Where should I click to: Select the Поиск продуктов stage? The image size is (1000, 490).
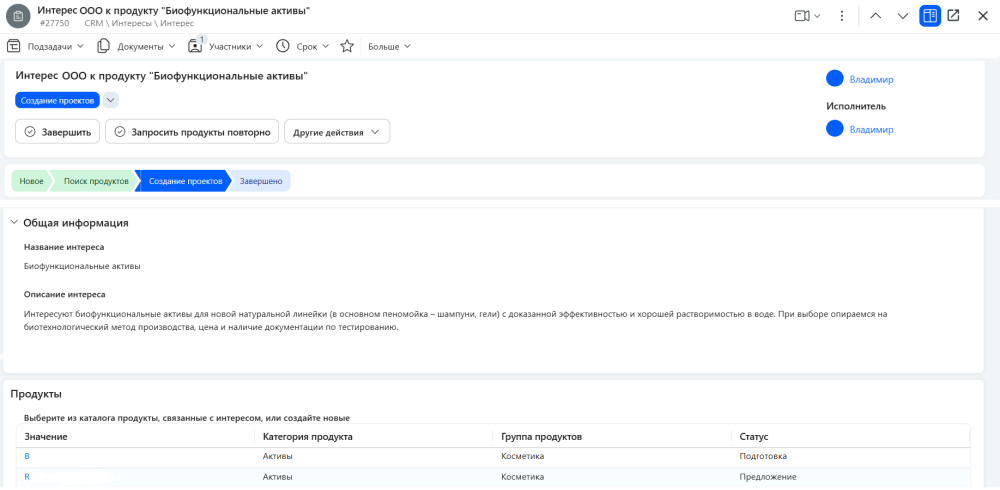tap(95, 181)
